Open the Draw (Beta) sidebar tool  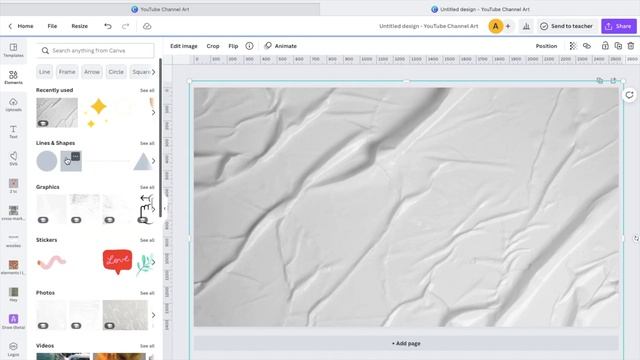click(x=13, y=322)
